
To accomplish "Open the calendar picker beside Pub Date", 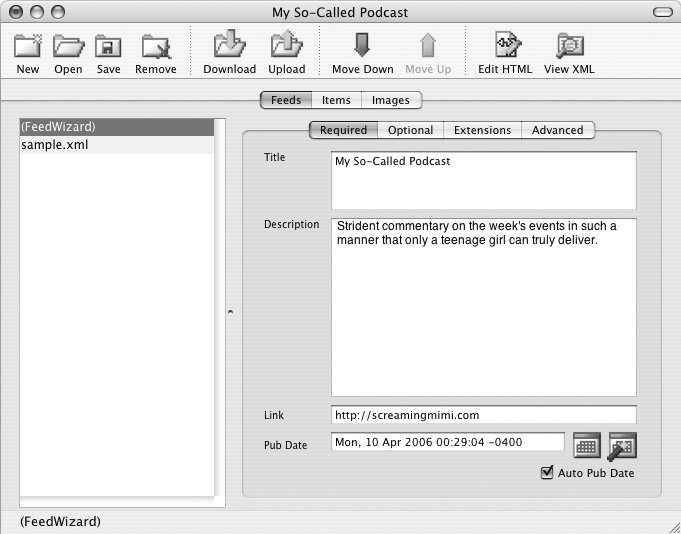I will [x=587, y=445].
